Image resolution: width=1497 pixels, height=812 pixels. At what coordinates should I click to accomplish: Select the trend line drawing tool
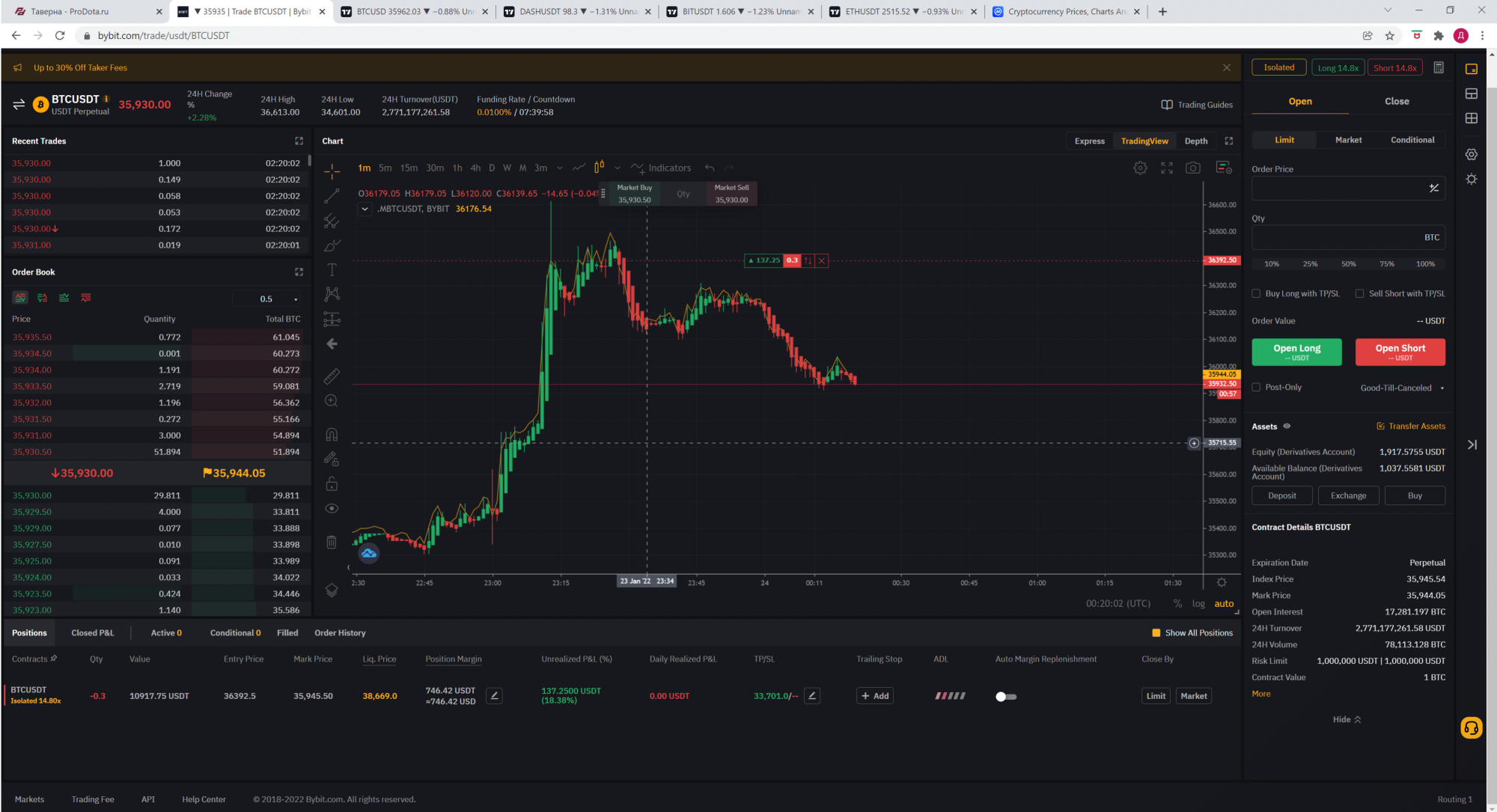click(332, 196)
